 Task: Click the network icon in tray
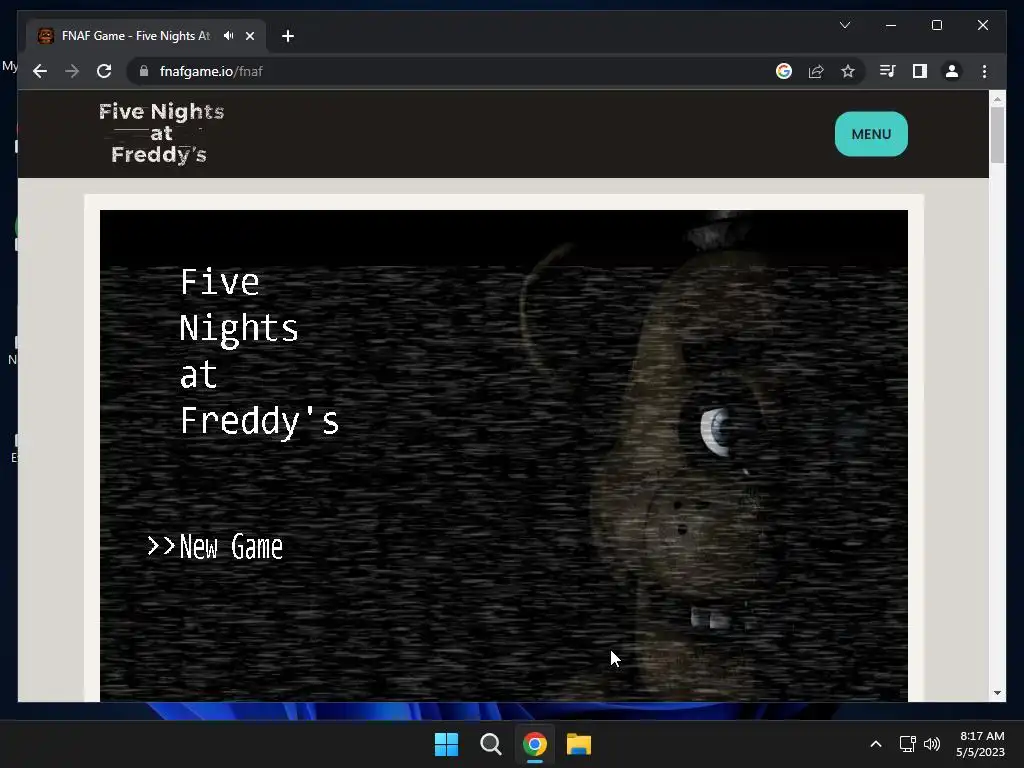[907, 744]
